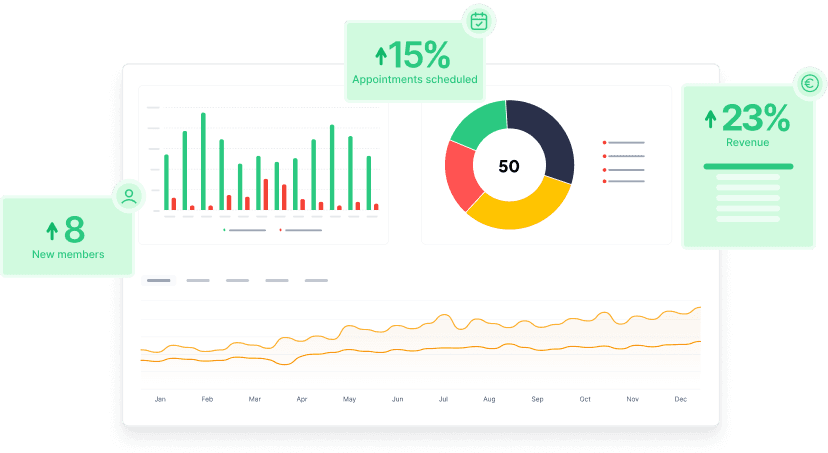Click the up arrow beside 8
The height and width of the screenshot is (453, 828).
[x=52, y=231]
